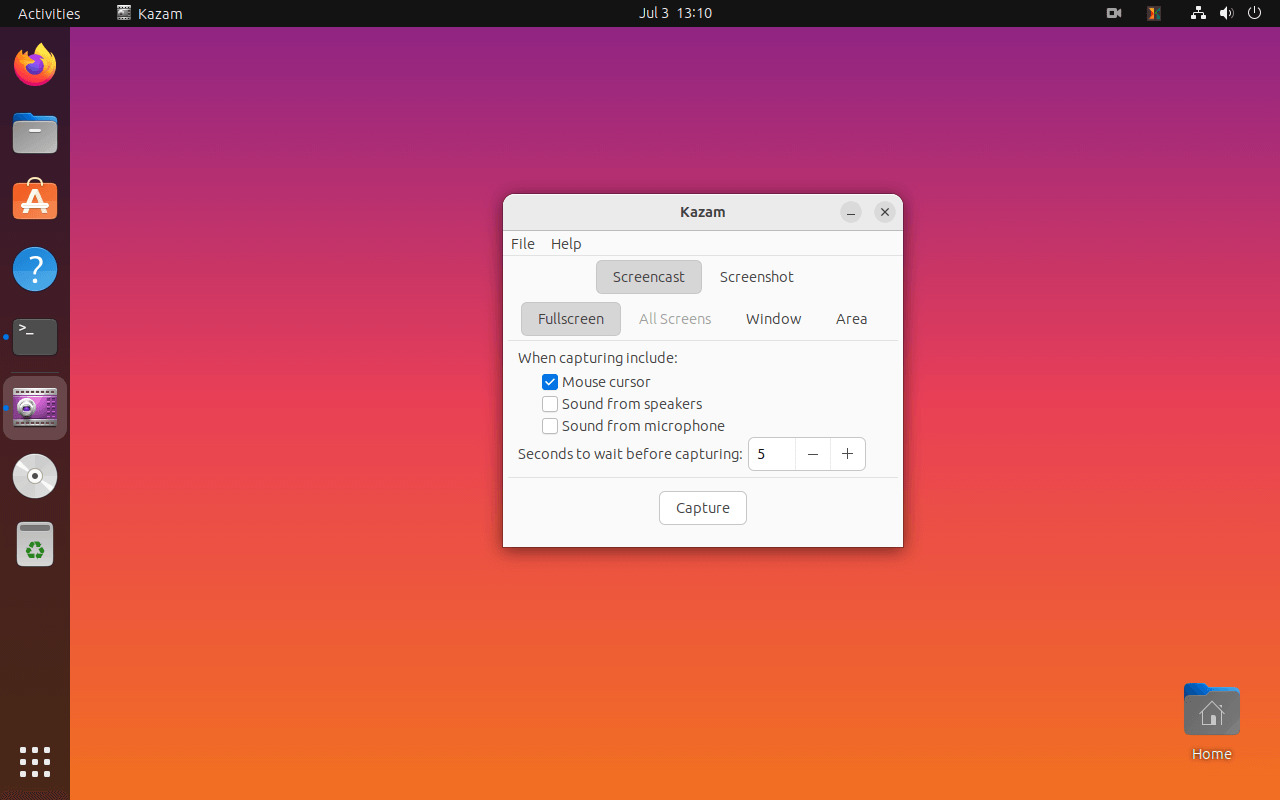The image size is (1280, 800).
Task: Open the disc drive icon in dock
Action: 35,476
